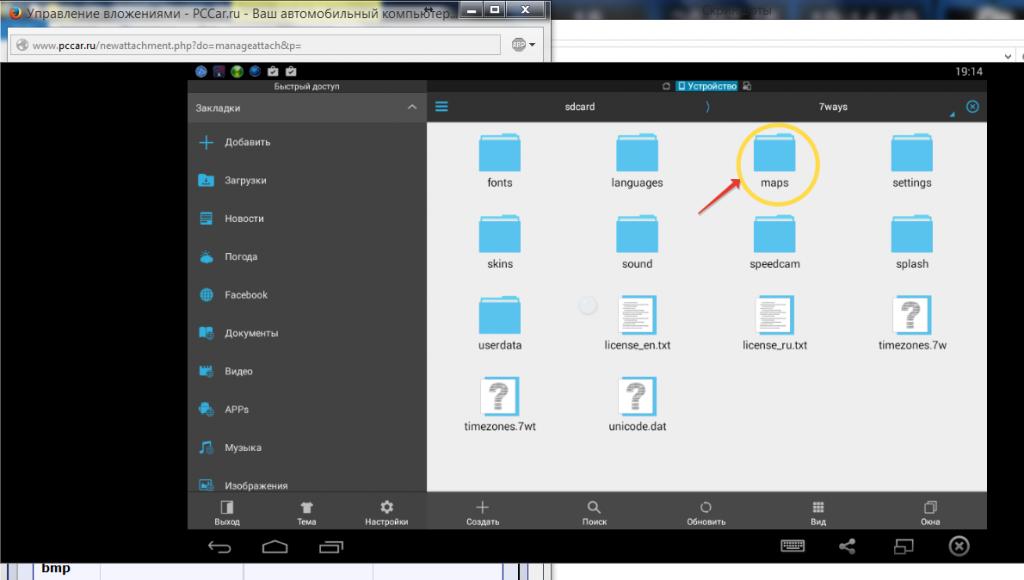Tap the emulator share icon
1024x580 pixels.
pyautogui.click(x=847, y=546)
